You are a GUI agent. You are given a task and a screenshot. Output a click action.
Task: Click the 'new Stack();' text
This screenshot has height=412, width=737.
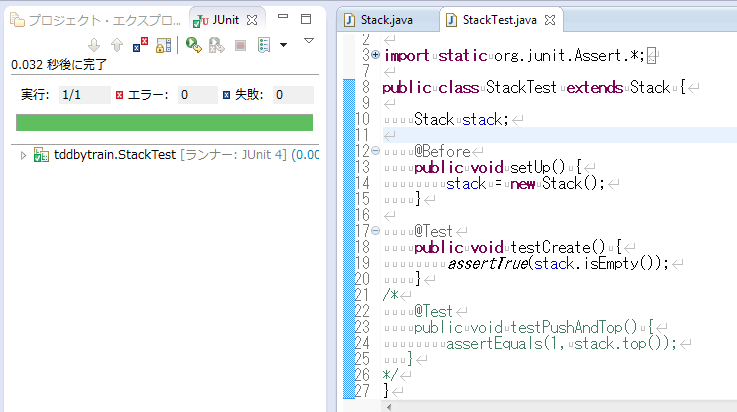point(557,183)
